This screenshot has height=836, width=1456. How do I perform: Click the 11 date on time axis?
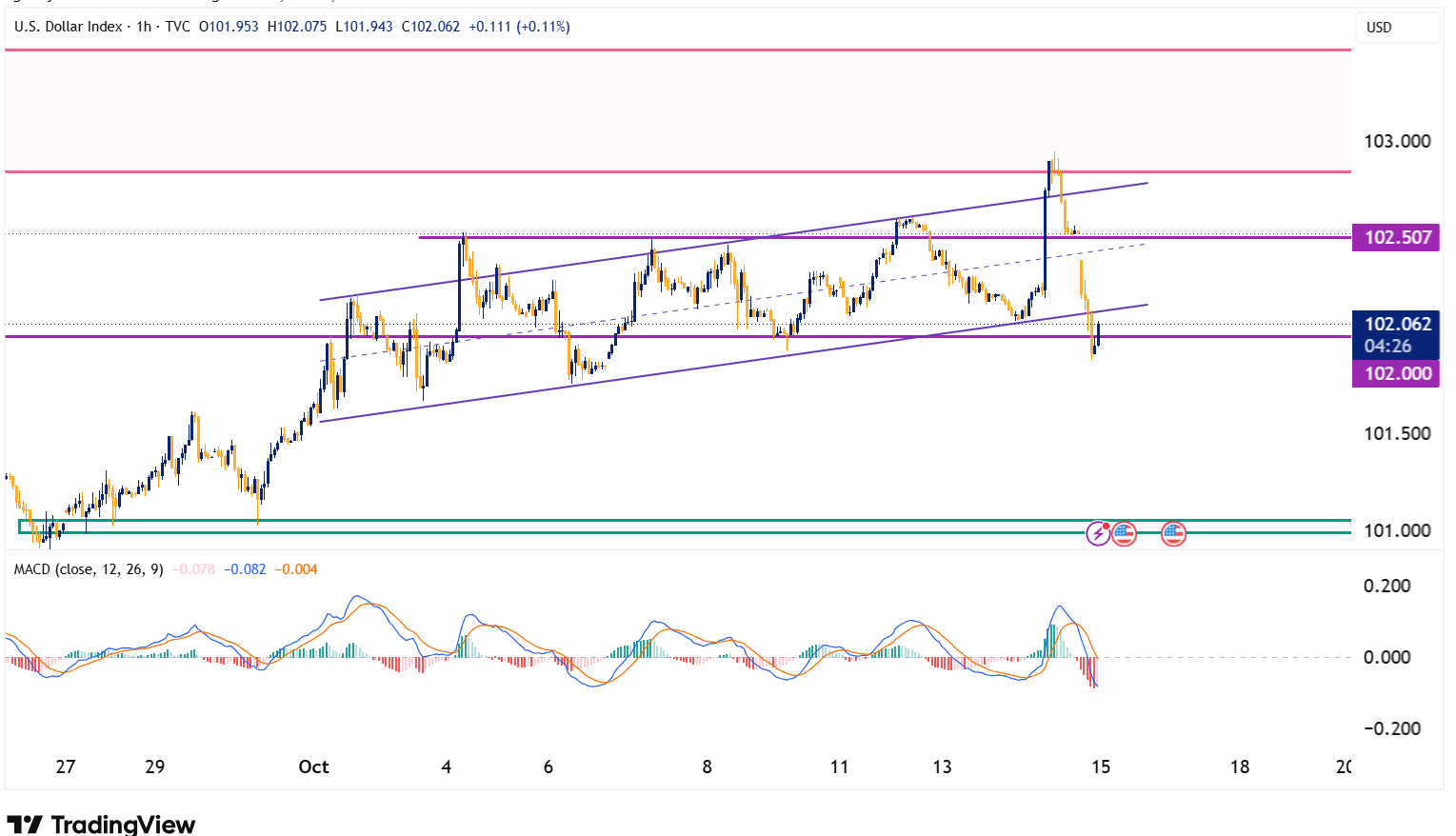(x=839, y=766)
